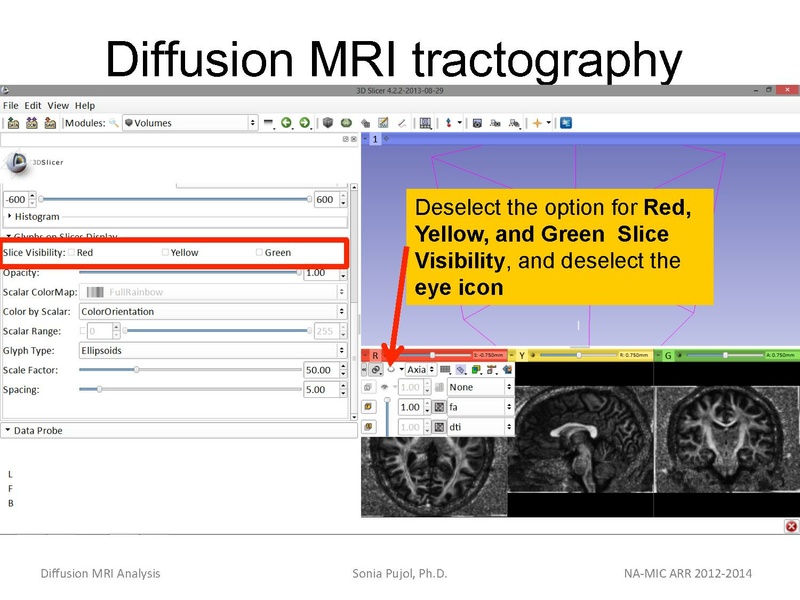Open the view layout selector icon
This screenshot has width=800, height=600.
[426, 123]
